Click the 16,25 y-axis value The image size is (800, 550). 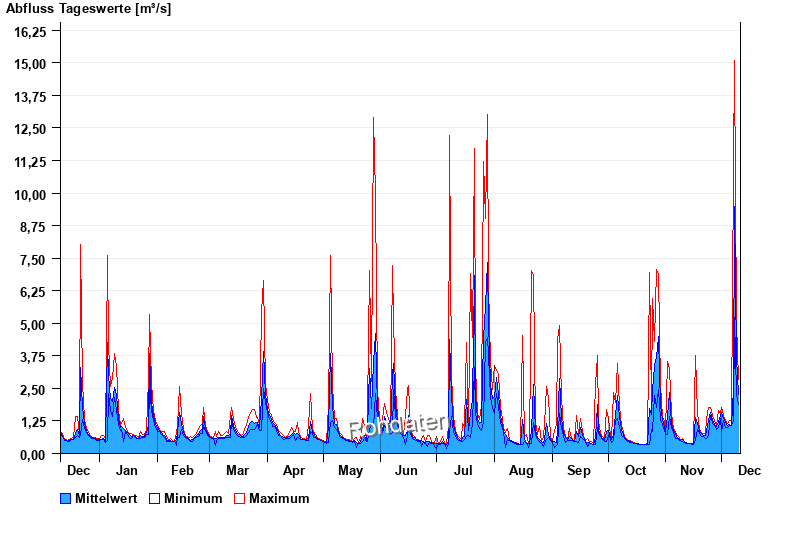click(31, 31)
